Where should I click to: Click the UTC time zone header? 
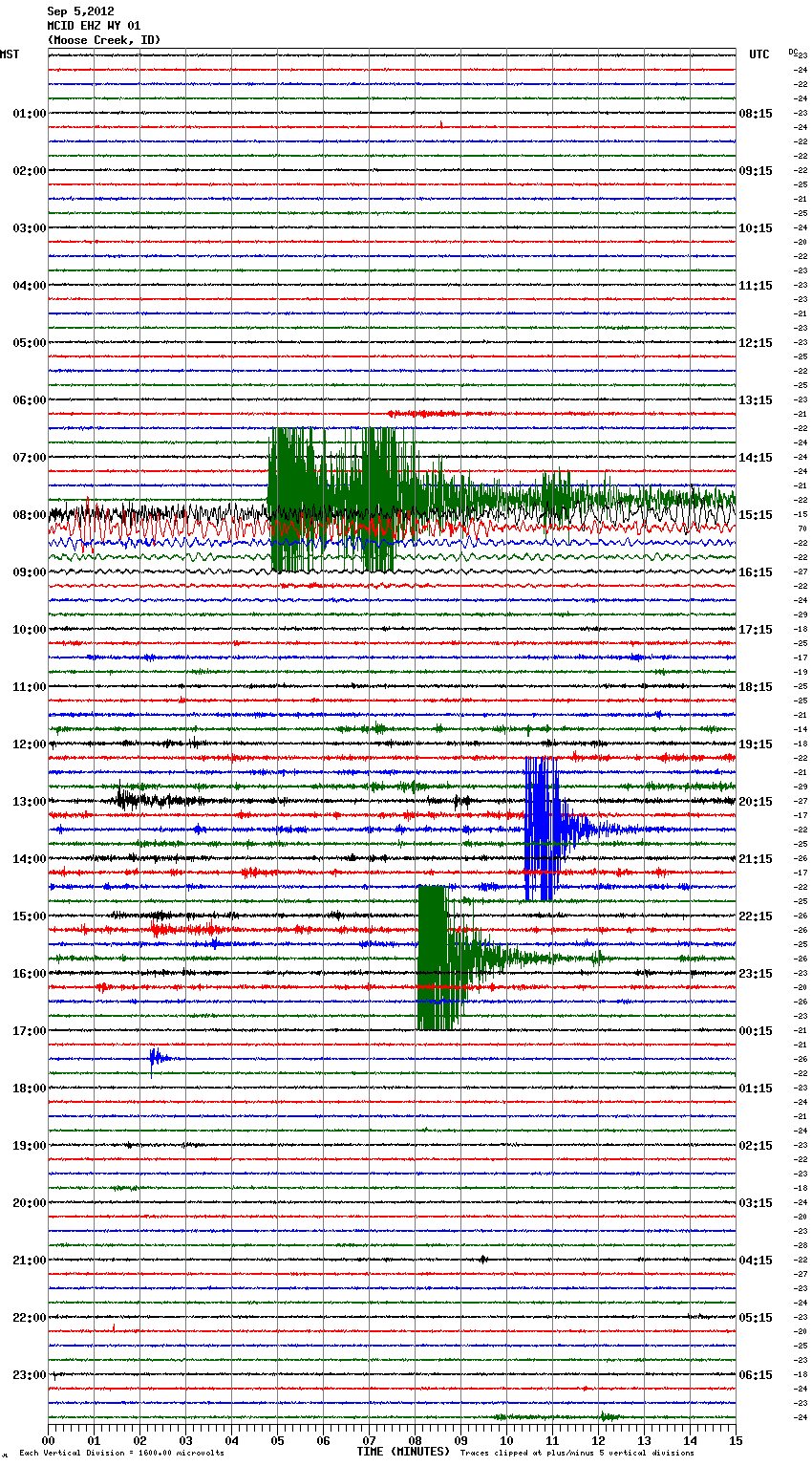coord(759,54)
